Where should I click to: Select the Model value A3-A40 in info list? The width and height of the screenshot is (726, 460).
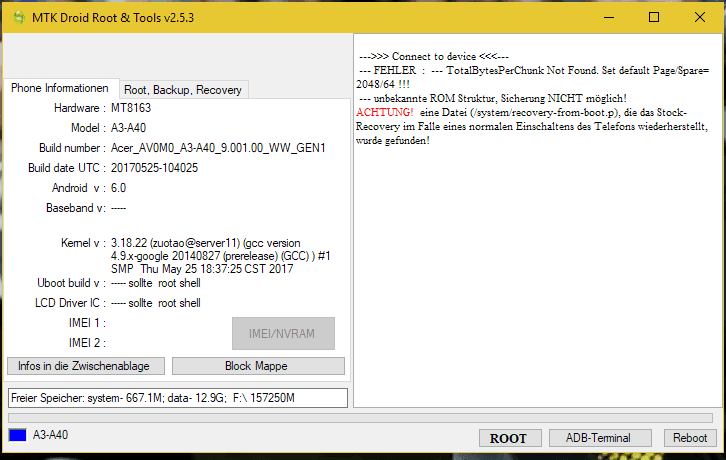tap(128, 128)
